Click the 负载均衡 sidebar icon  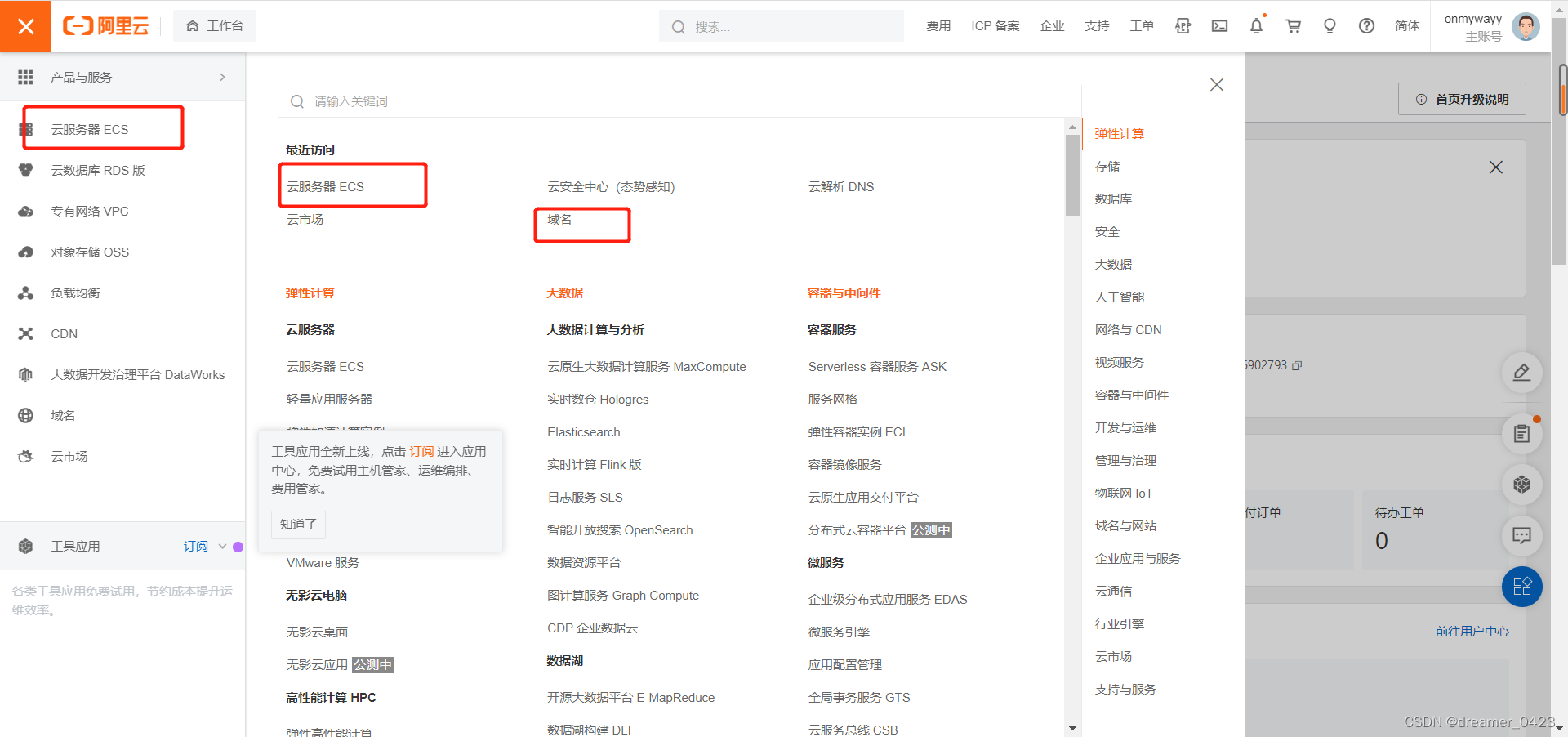pyautogui.click(x=26, y=293)
